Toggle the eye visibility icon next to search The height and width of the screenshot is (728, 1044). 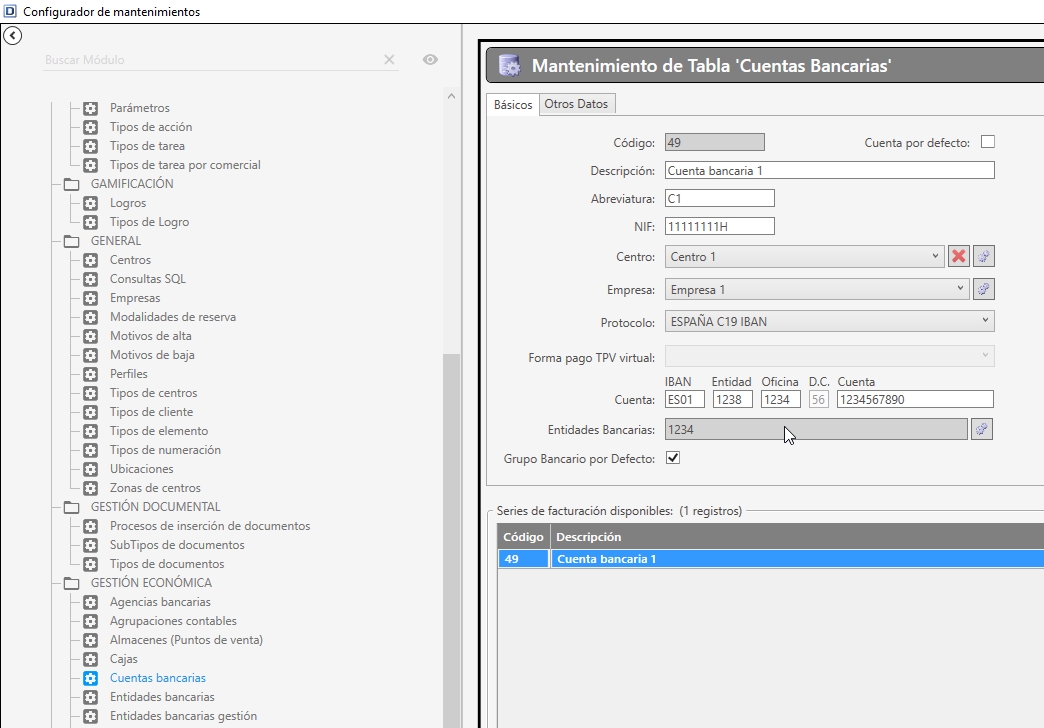pos(430,60)
